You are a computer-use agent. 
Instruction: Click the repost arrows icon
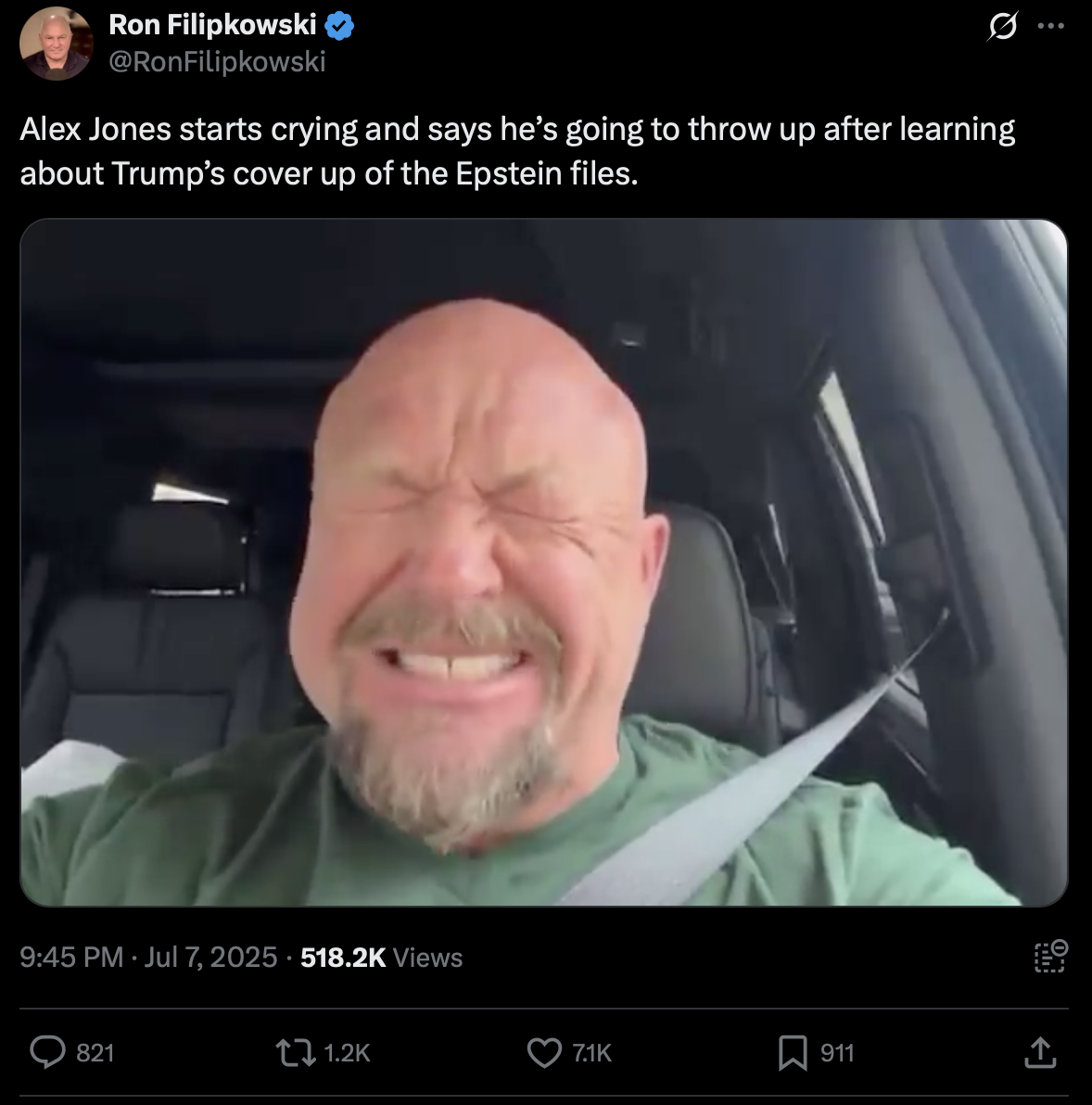click(x=296, y=1052)
